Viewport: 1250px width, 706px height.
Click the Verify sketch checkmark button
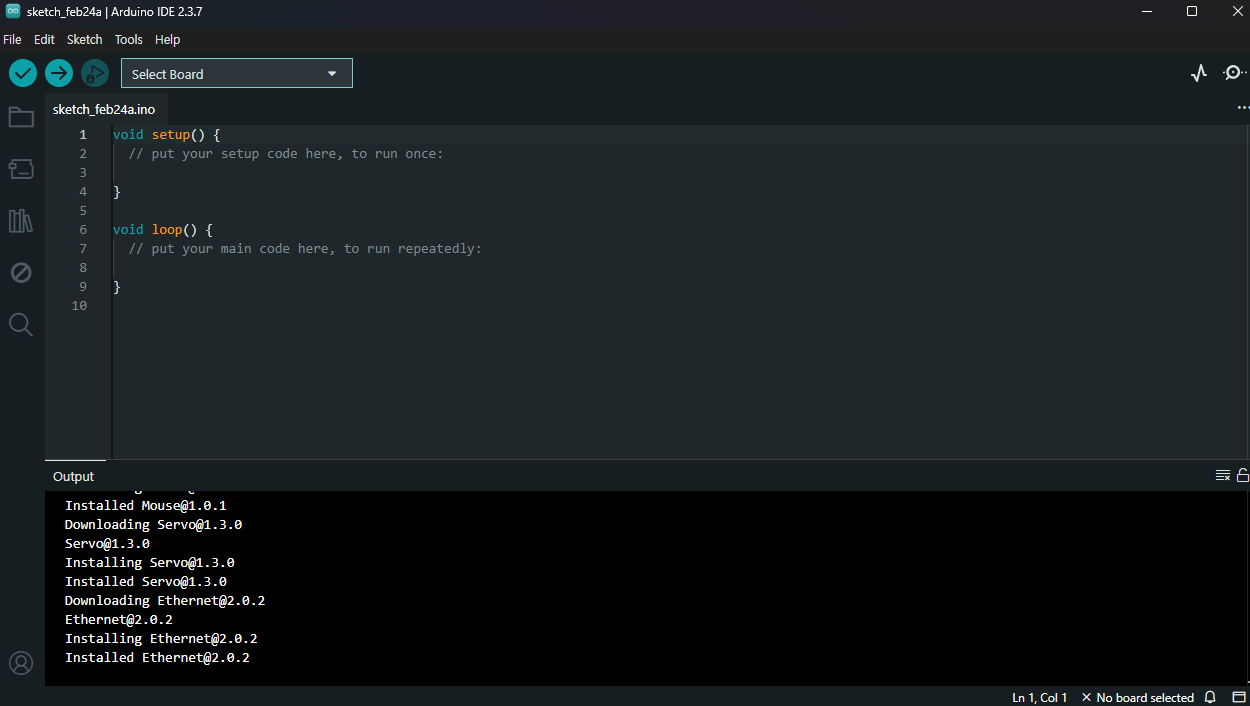(23, 73)
